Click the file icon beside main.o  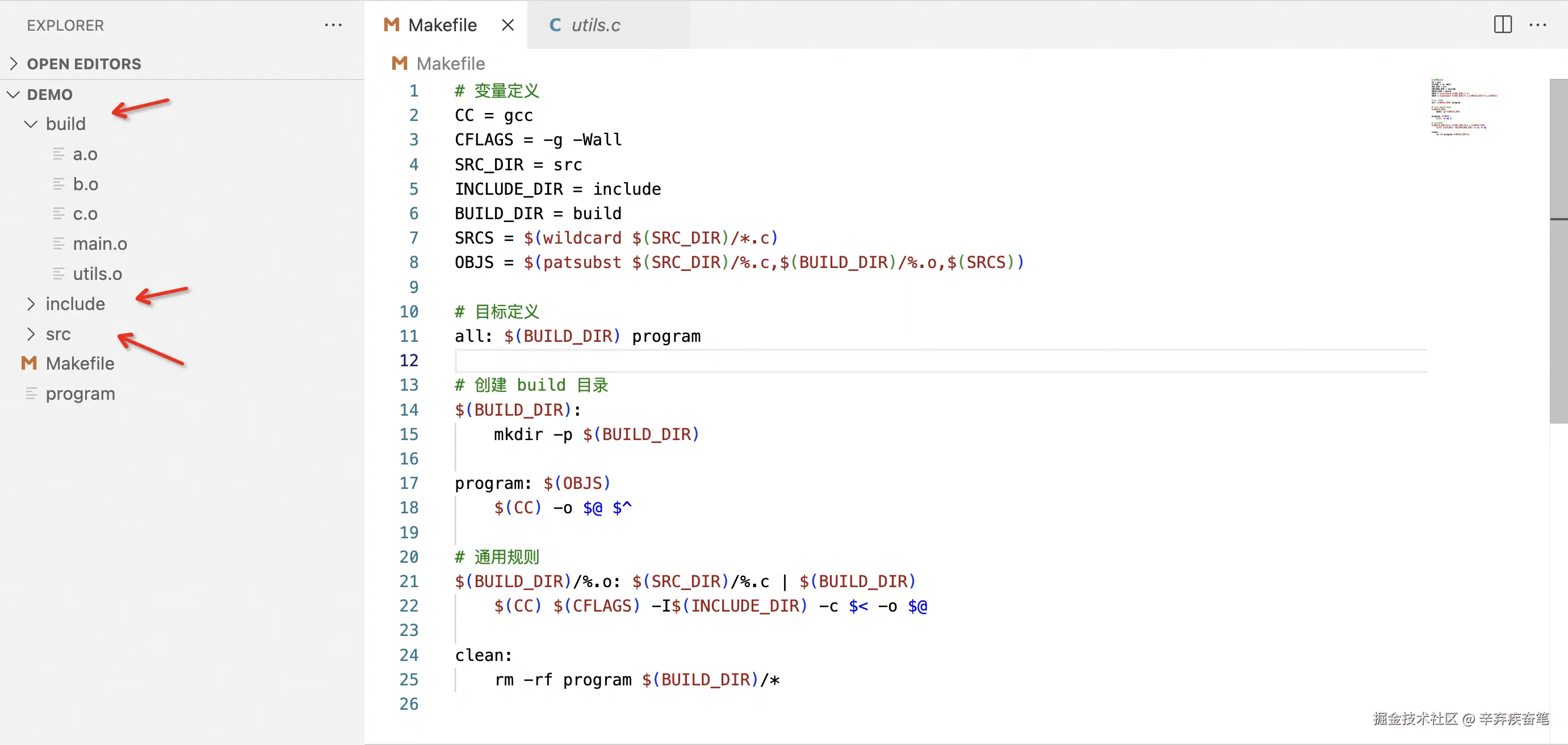pos(58,244)
